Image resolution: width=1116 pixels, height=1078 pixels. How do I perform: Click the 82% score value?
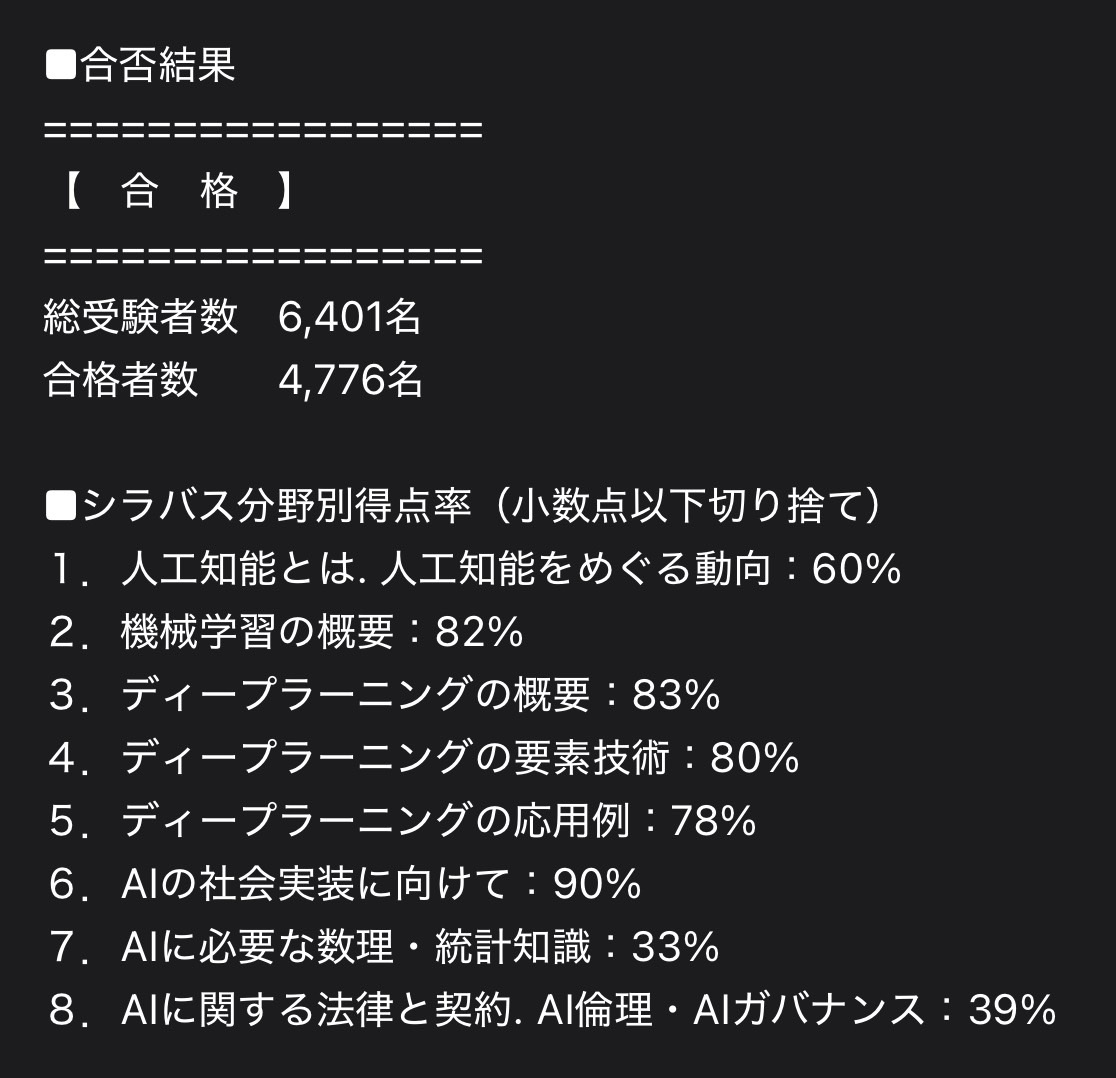pos(480,632)
